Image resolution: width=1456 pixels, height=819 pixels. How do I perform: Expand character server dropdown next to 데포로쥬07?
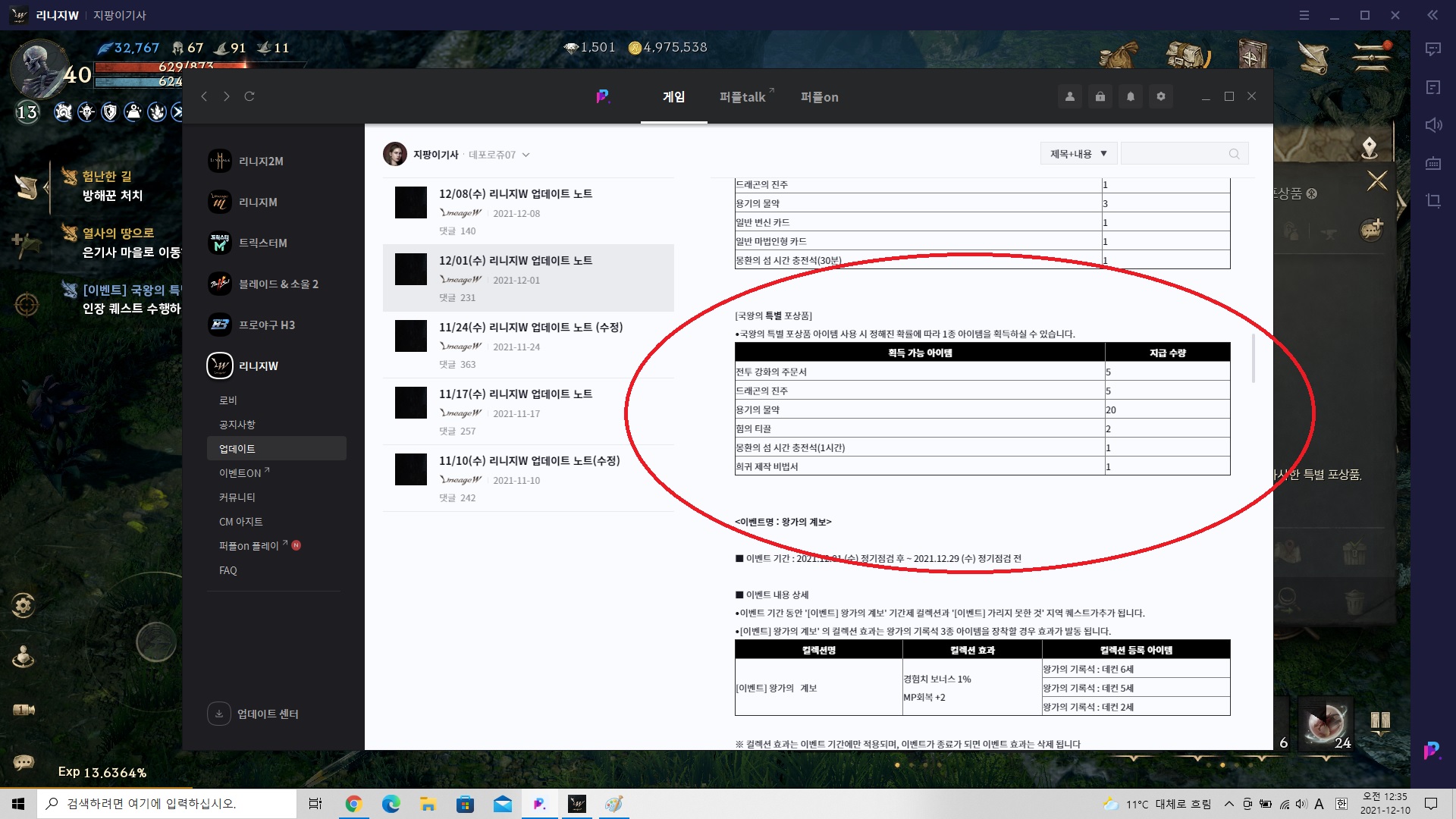pos(526,155)
